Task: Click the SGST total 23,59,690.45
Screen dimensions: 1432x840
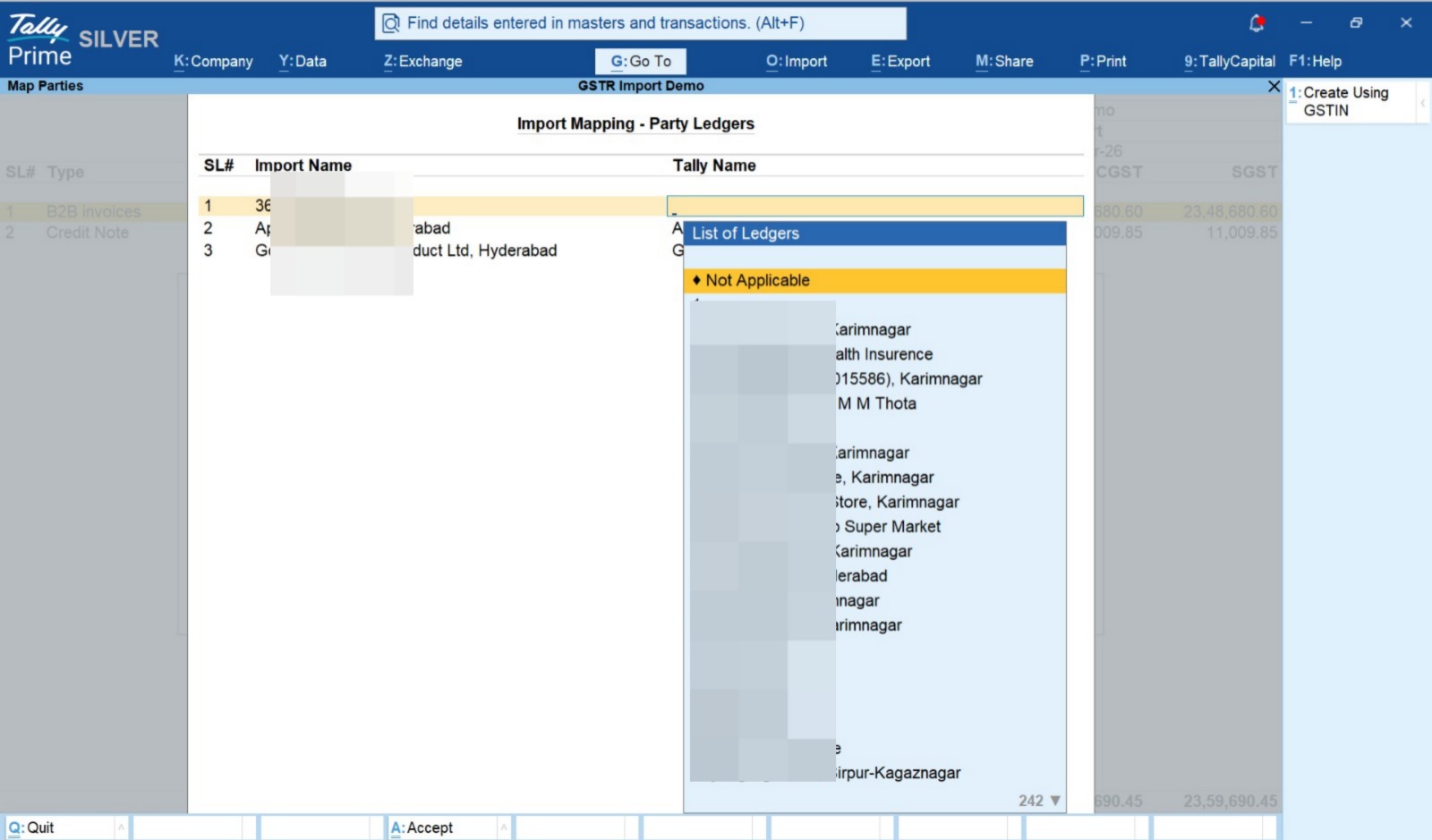Action: point(1230,801)
